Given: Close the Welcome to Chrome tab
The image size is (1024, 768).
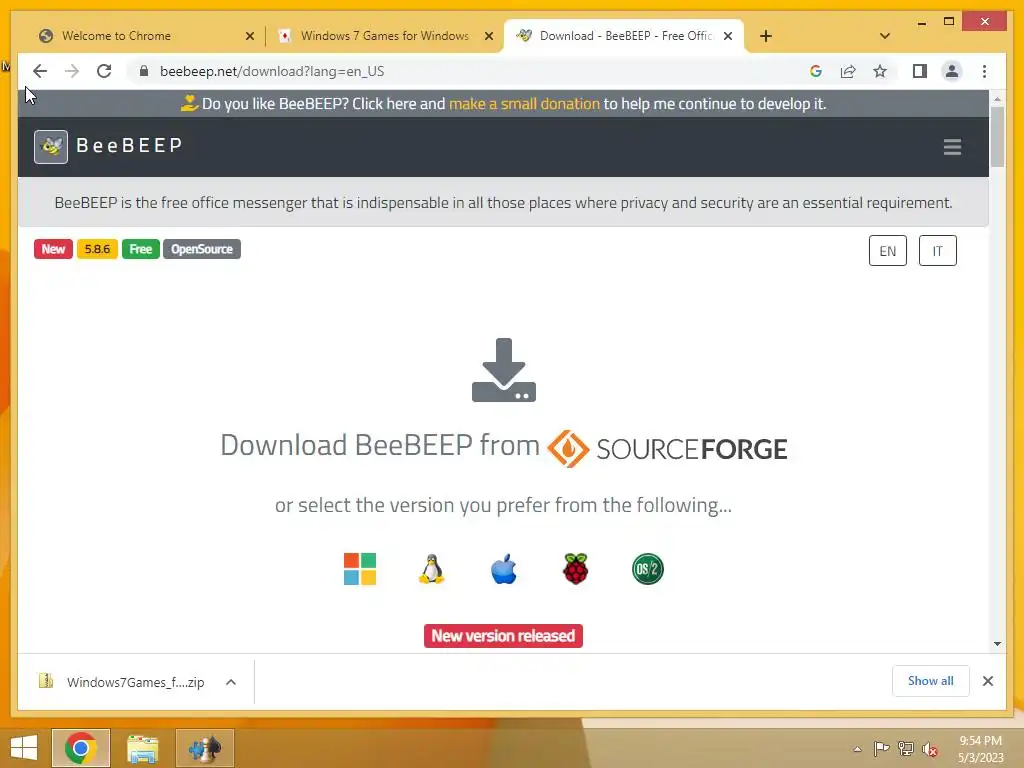Looking at the screenshot, I should [x=249, y=36].
